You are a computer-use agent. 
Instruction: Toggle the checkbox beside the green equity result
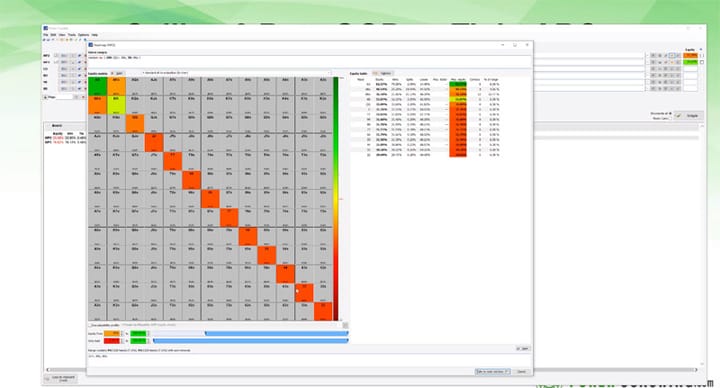click(702, 62)
